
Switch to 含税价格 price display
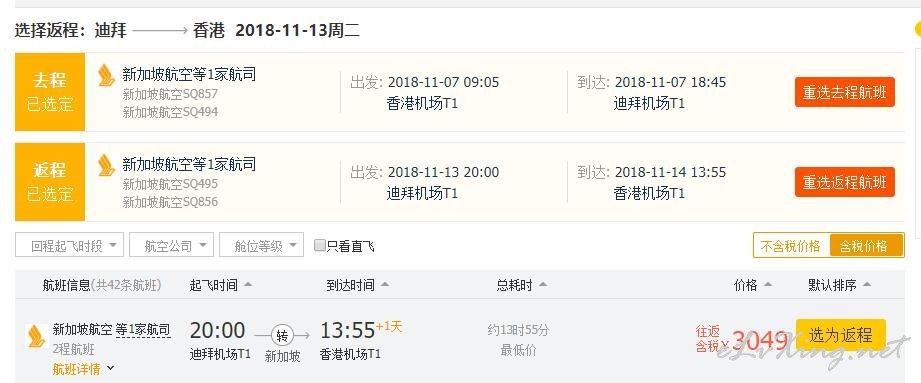866,246
